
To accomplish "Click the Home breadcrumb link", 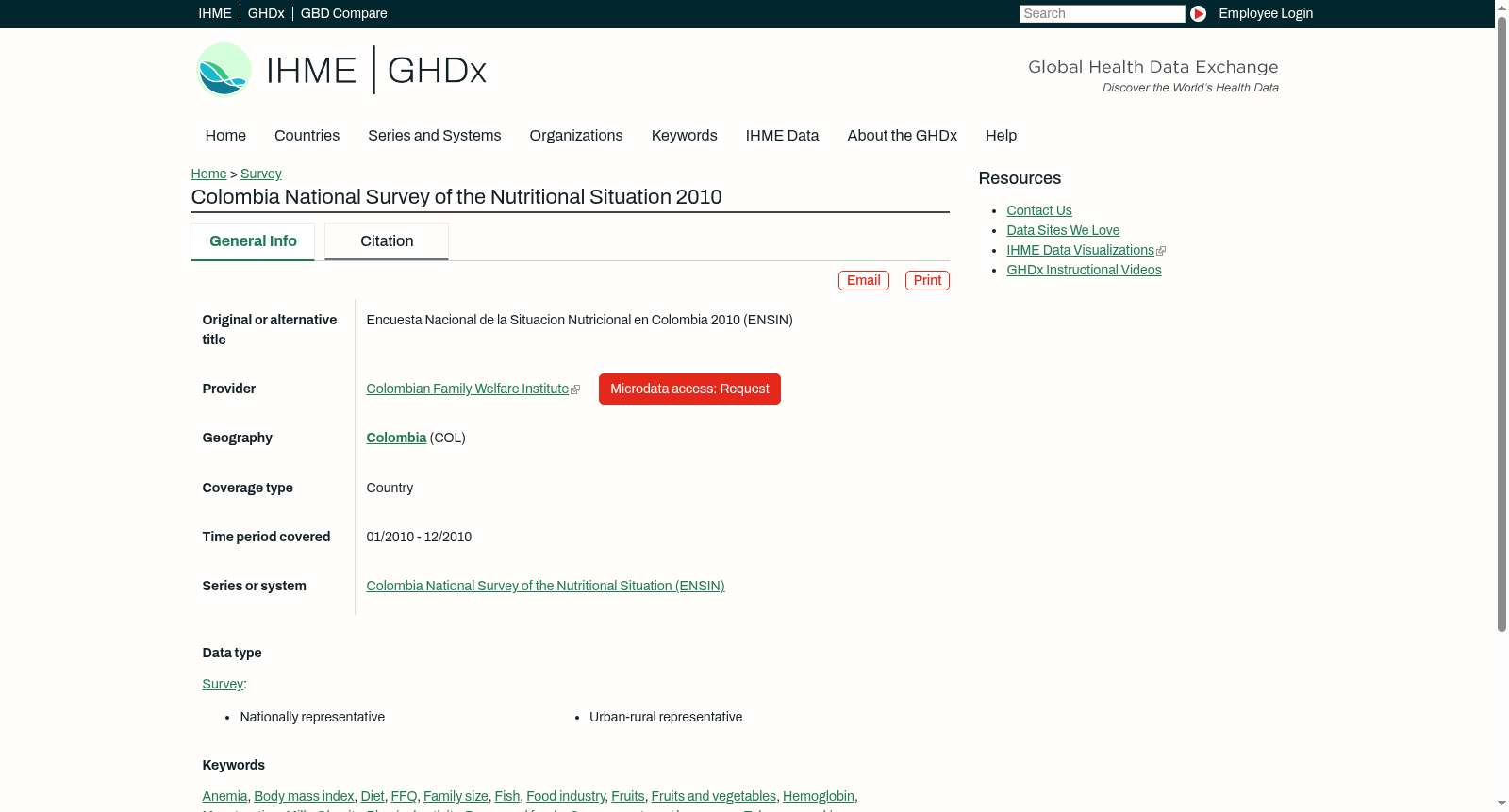I will [208, 174].
